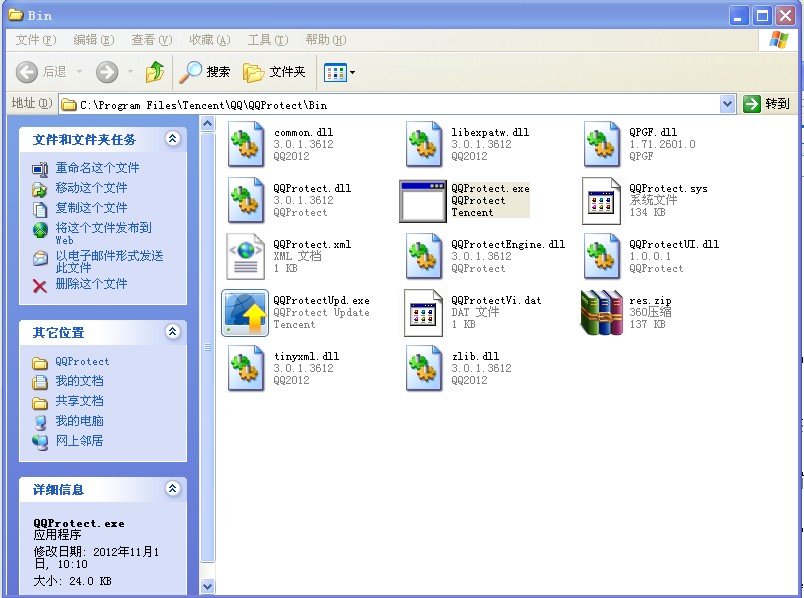Click 移动这个文件 link
804x598 pixels.
point(91,188)
